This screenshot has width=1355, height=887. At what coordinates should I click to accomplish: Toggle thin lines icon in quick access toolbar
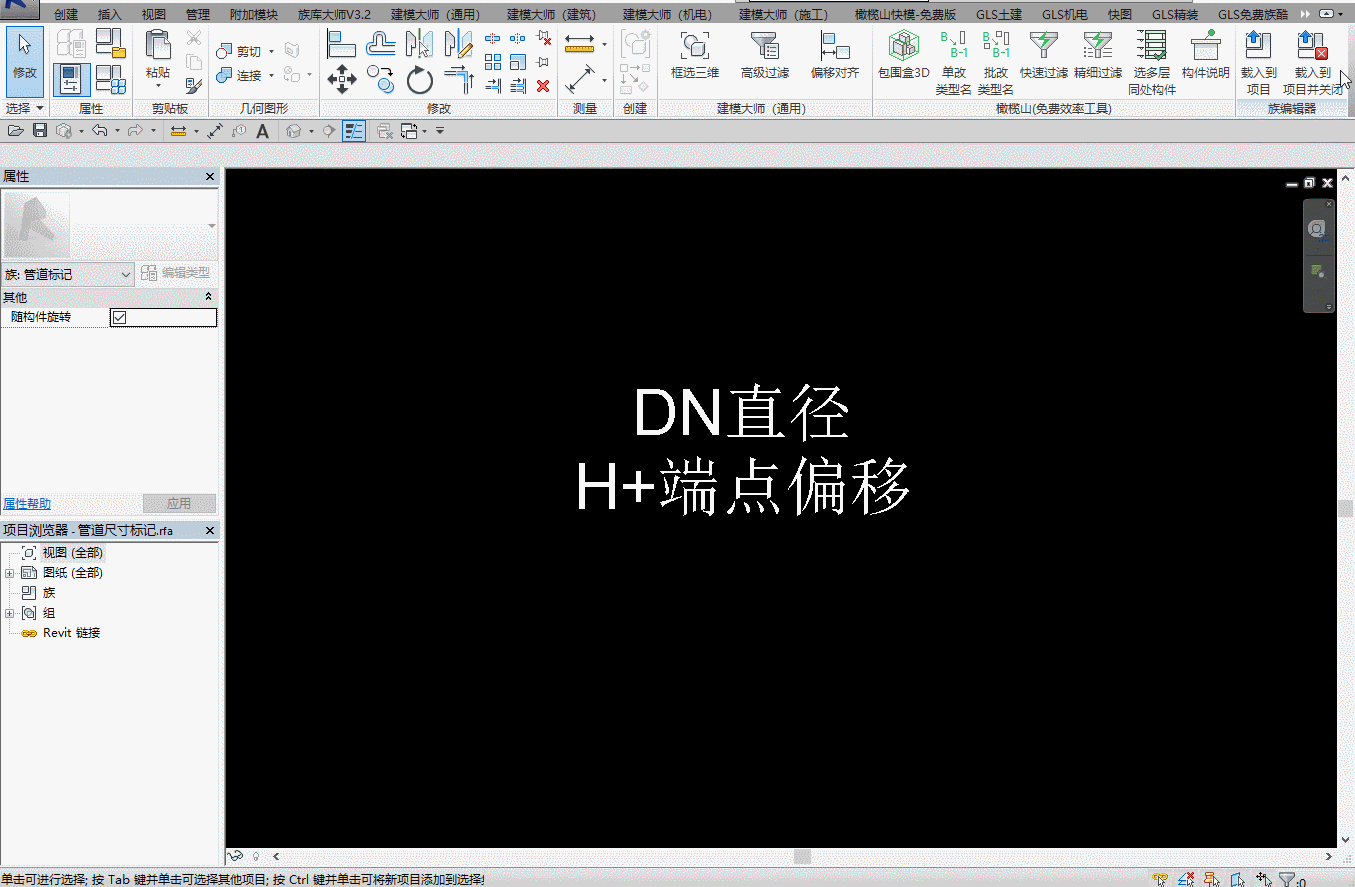354,131
